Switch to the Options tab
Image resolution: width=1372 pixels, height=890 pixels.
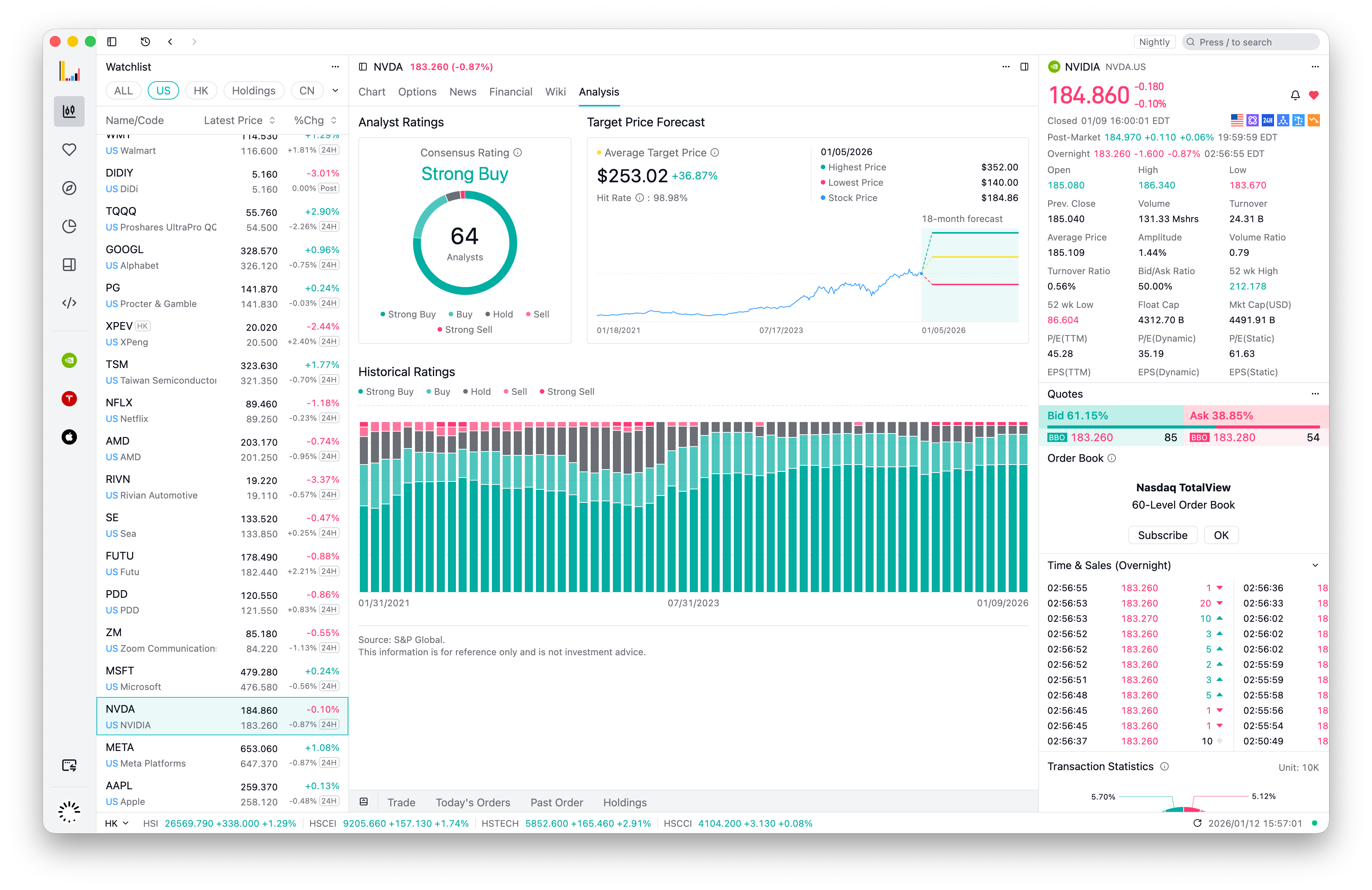417,92
